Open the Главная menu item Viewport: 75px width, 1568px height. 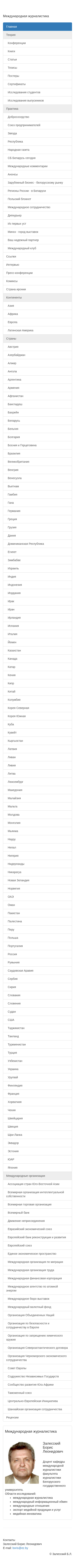pyautogui.click(x=37, y=27)
